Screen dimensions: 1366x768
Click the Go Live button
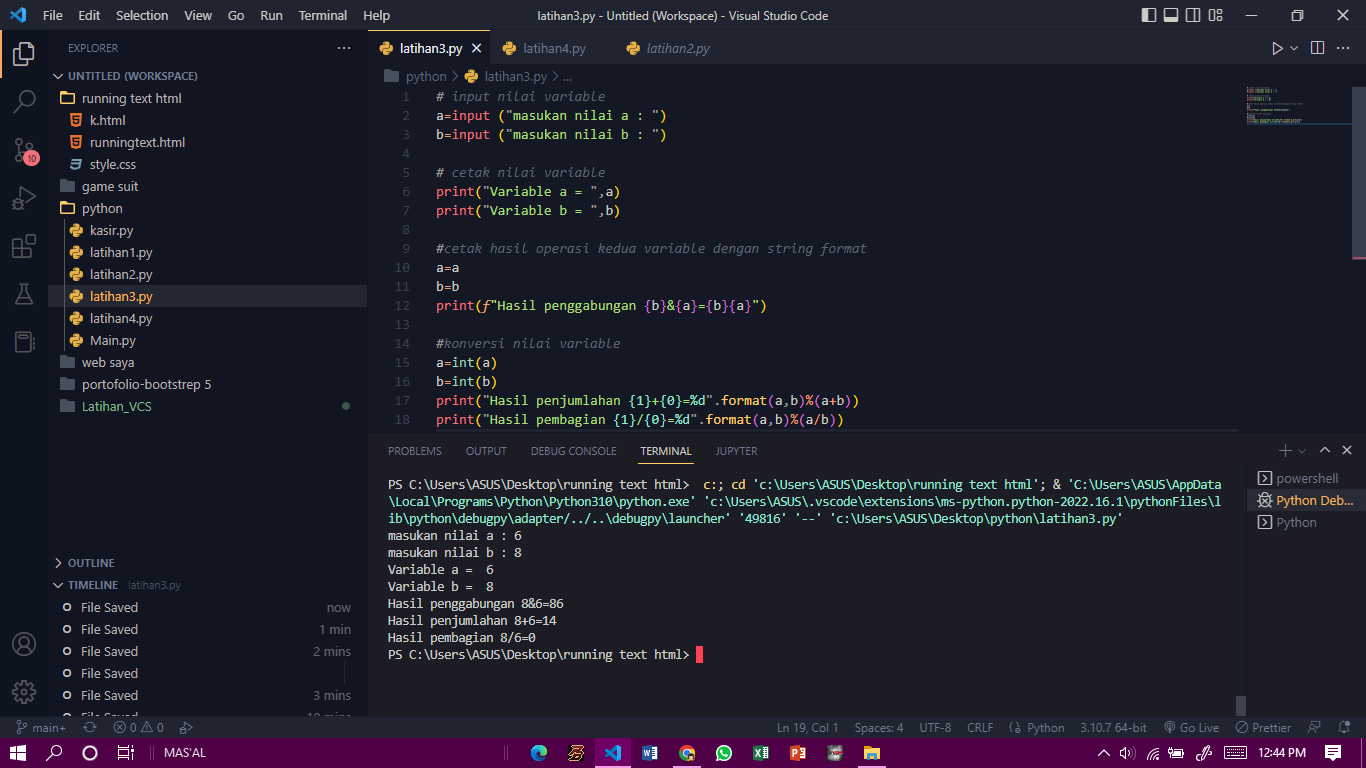[1191, 727]
